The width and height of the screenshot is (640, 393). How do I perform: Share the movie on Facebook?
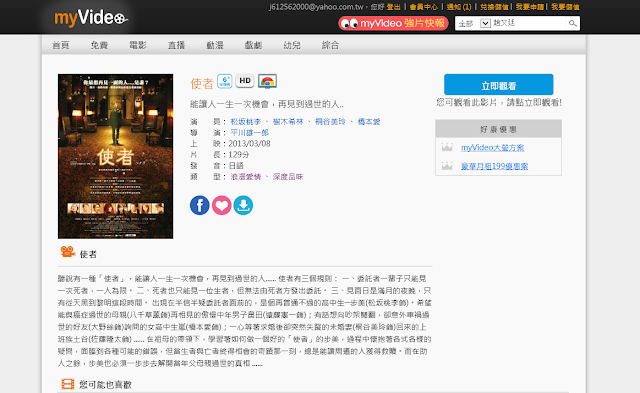point(200,205)
